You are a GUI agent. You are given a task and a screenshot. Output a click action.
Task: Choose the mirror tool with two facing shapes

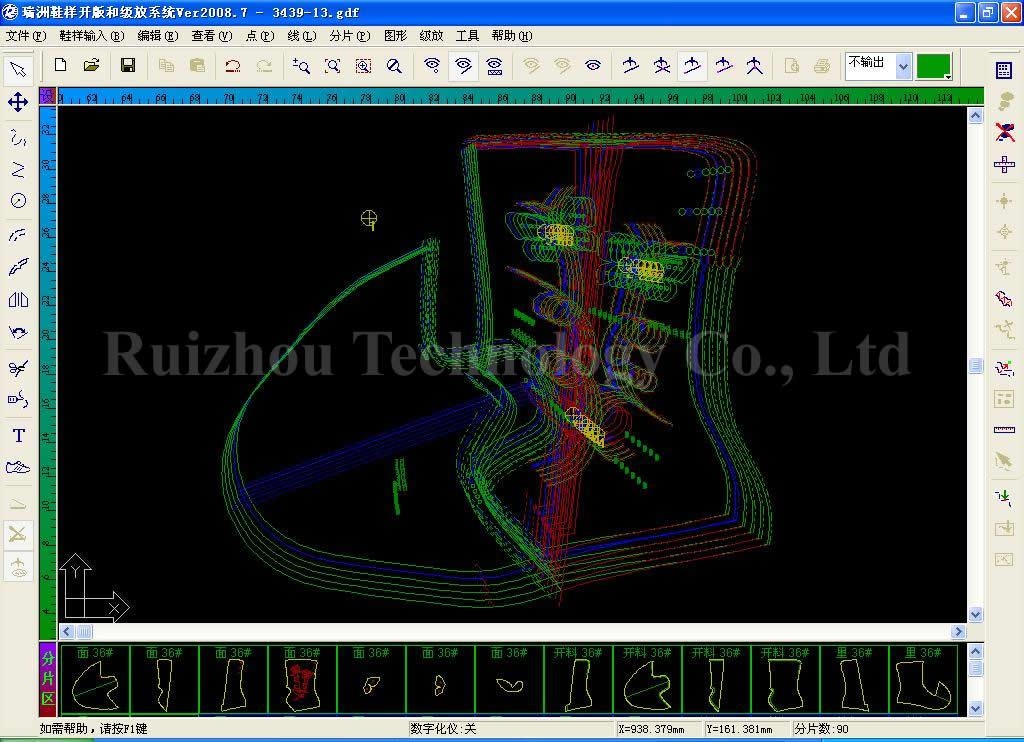pos(18,300)
